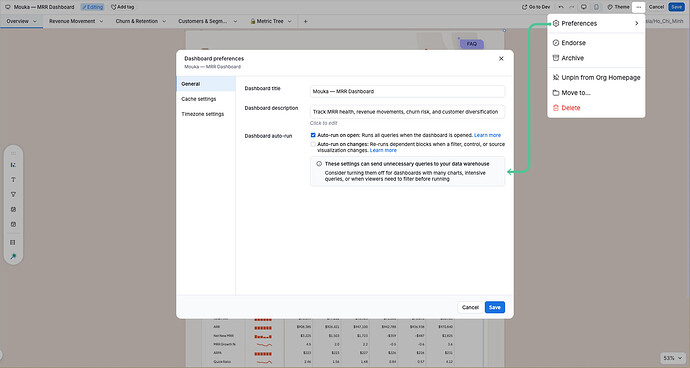Close the Dashboard preferences dialog
Image resolution: width=690 pixels, height=368 pixels.
(501, 59)
